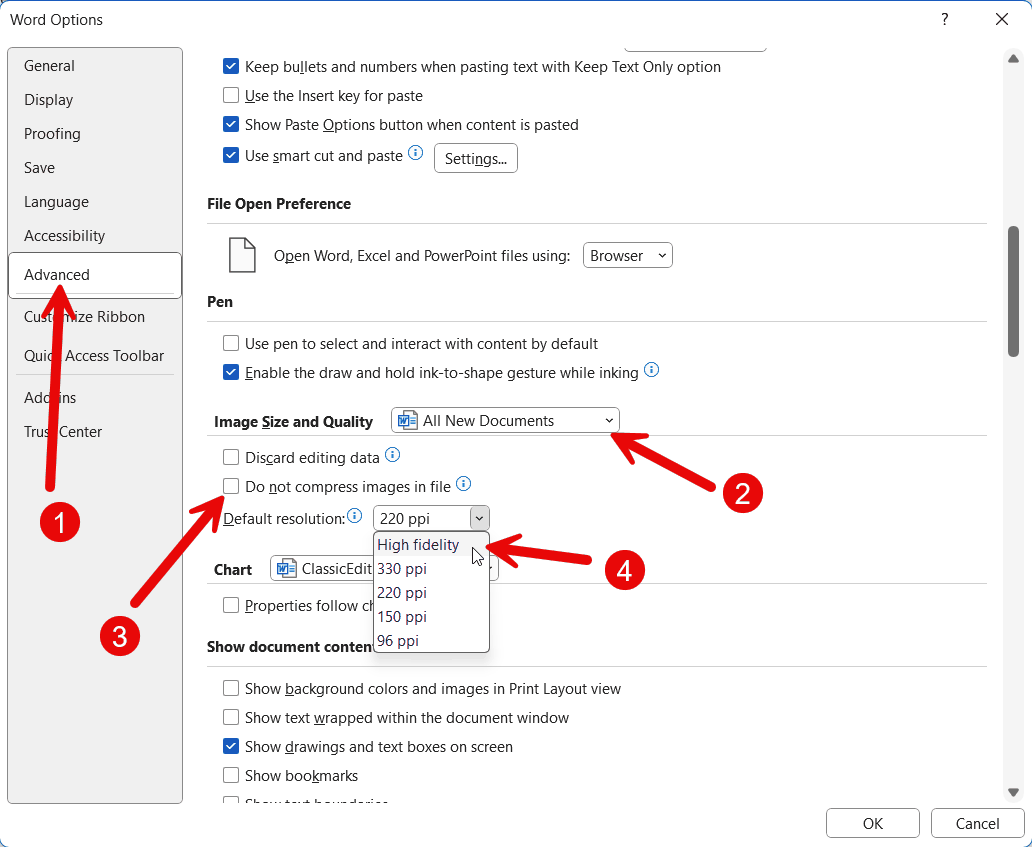Uncheck Show Paste Options button checkbox
The image size is (1032, 847).
[230, 124]
